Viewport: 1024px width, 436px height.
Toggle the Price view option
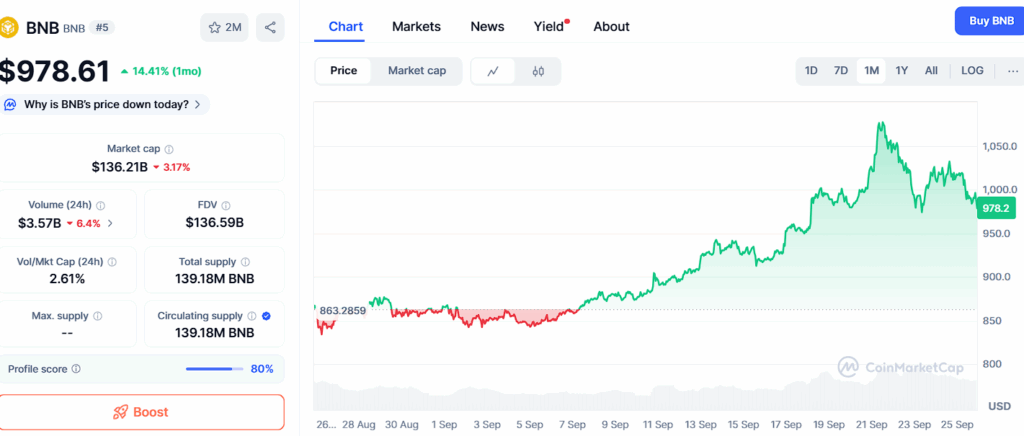click(344, 71)
